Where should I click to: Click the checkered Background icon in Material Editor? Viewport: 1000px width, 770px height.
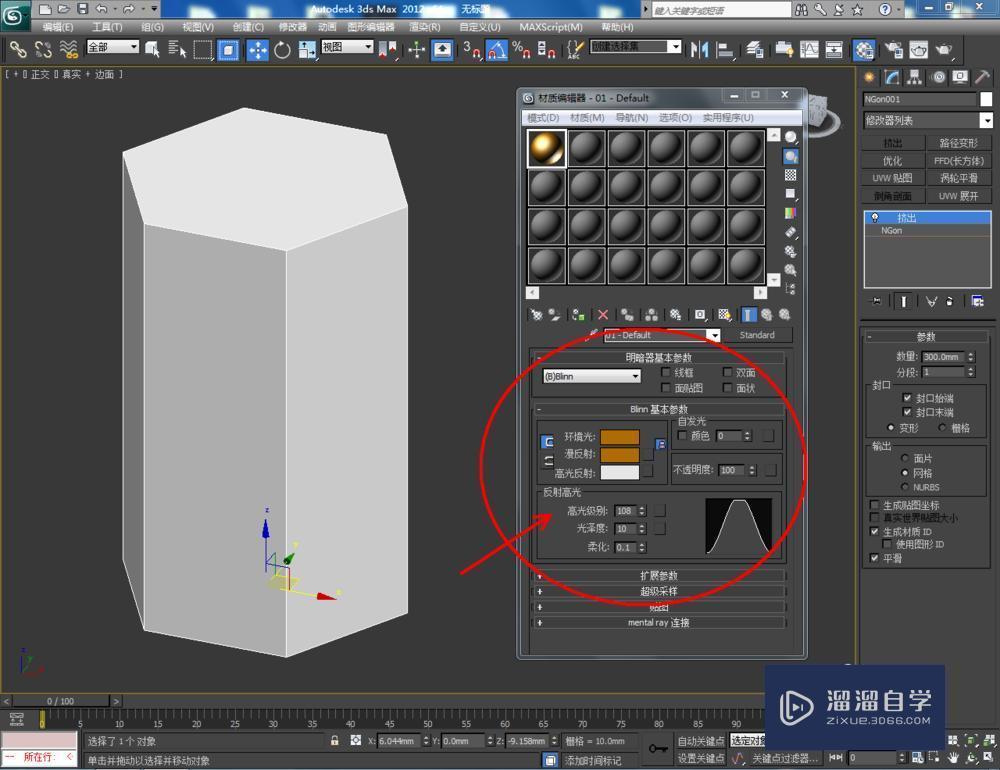click(x=790, y=173)
